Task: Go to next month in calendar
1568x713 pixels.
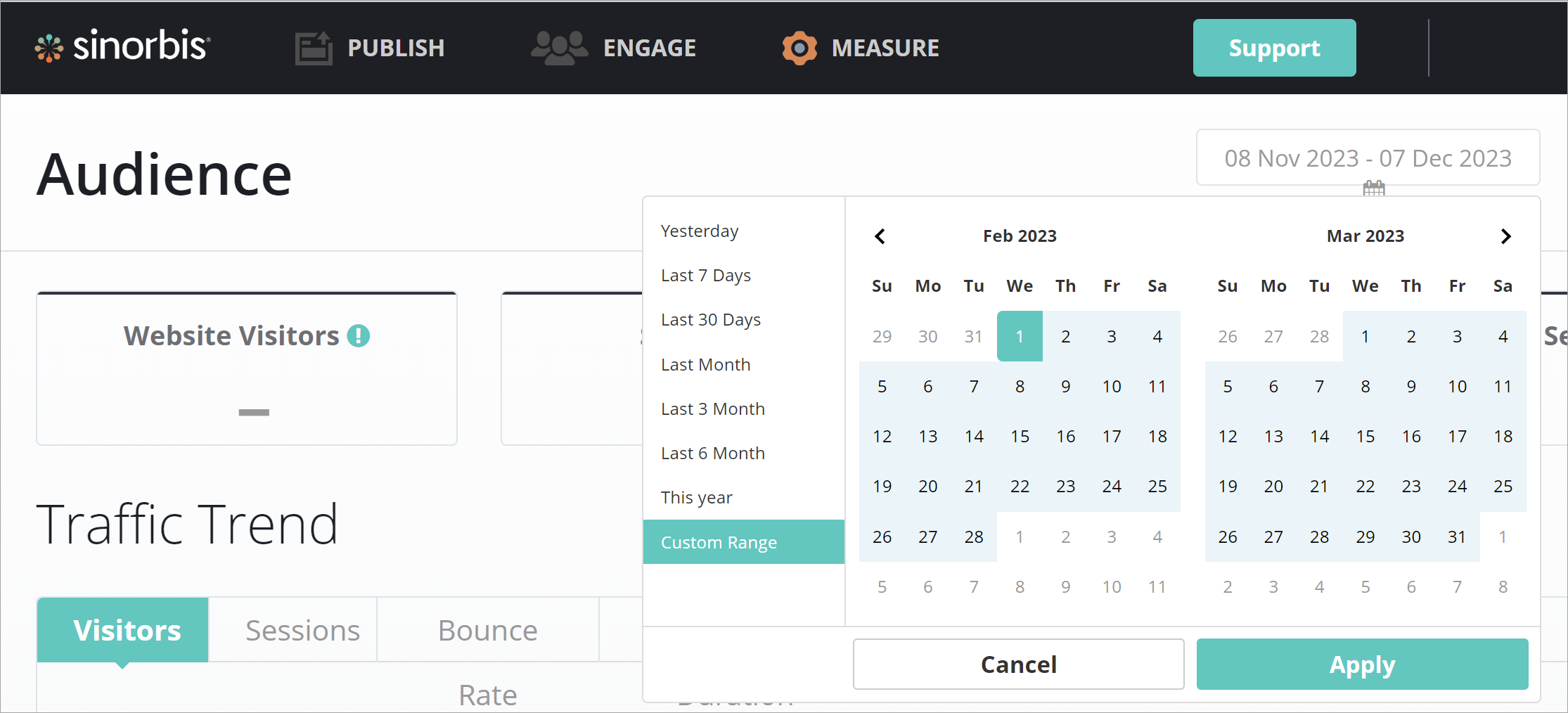Action: [x=1505, y=236]
